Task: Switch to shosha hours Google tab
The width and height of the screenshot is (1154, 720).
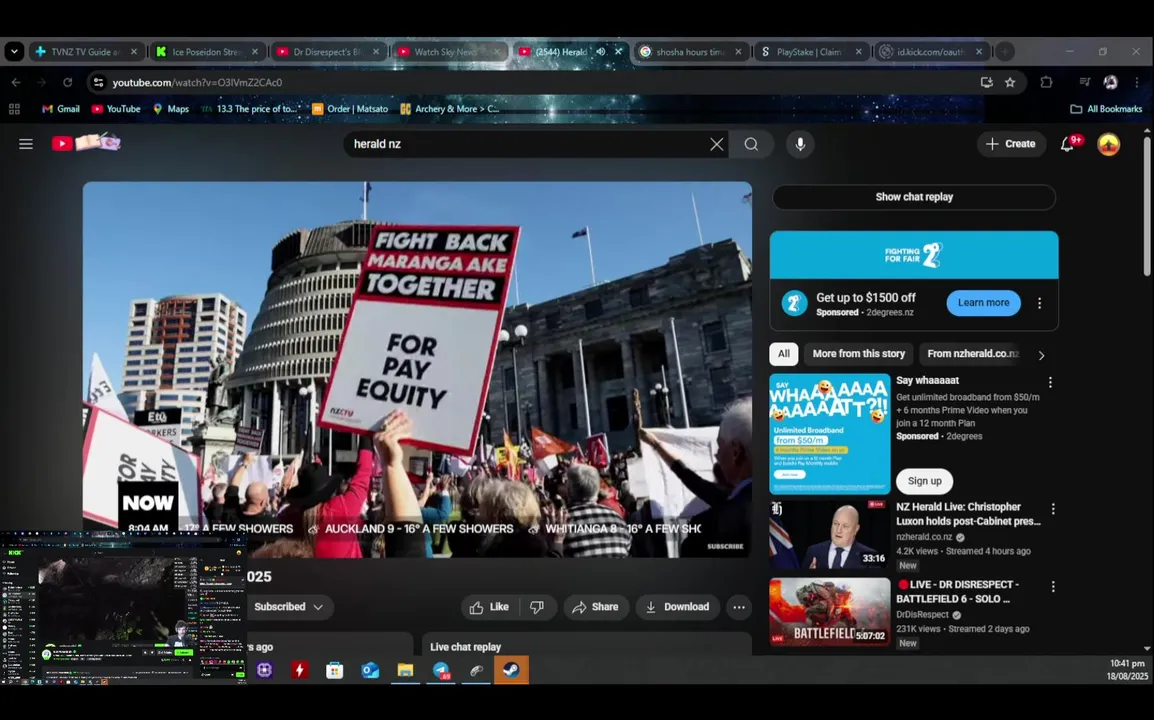Action: coord(691,52)
